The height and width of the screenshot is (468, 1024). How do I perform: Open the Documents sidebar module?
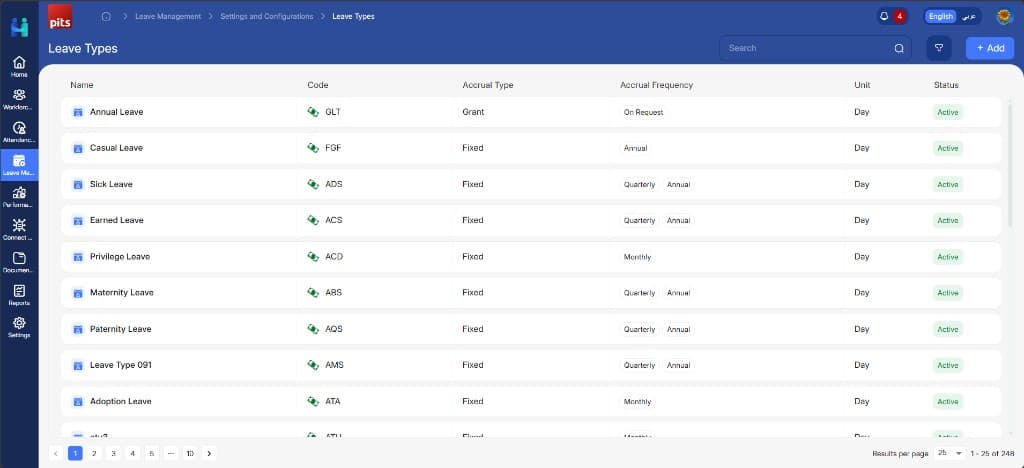19,262
